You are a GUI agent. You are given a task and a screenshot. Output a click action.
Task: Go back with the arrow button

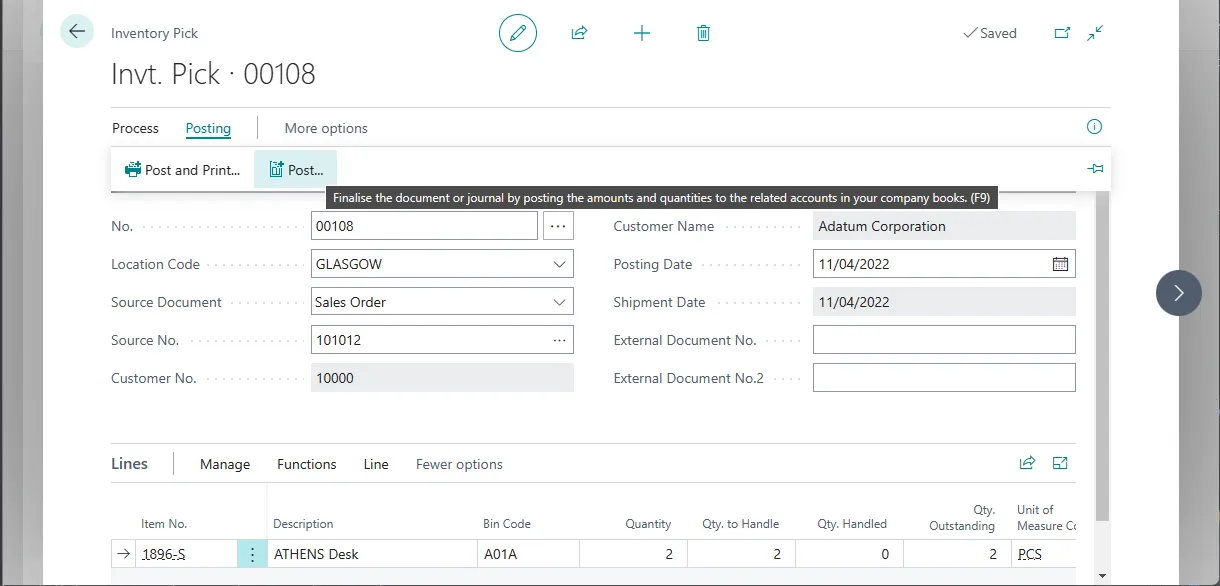click(x=77, y=32)
